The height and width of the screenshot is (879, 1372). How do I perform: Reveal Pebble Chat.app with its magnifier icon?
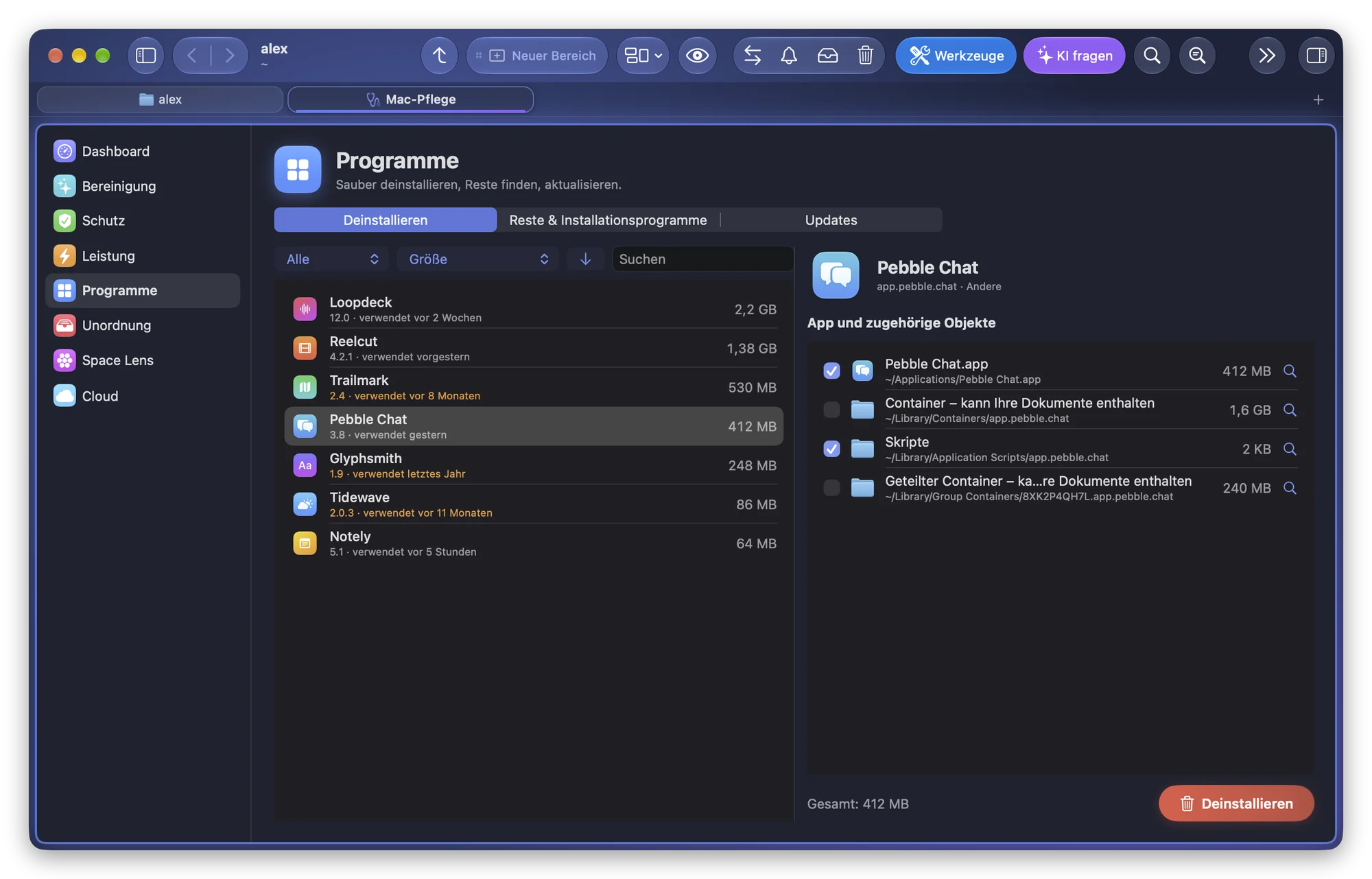(x=1290, y=371)
